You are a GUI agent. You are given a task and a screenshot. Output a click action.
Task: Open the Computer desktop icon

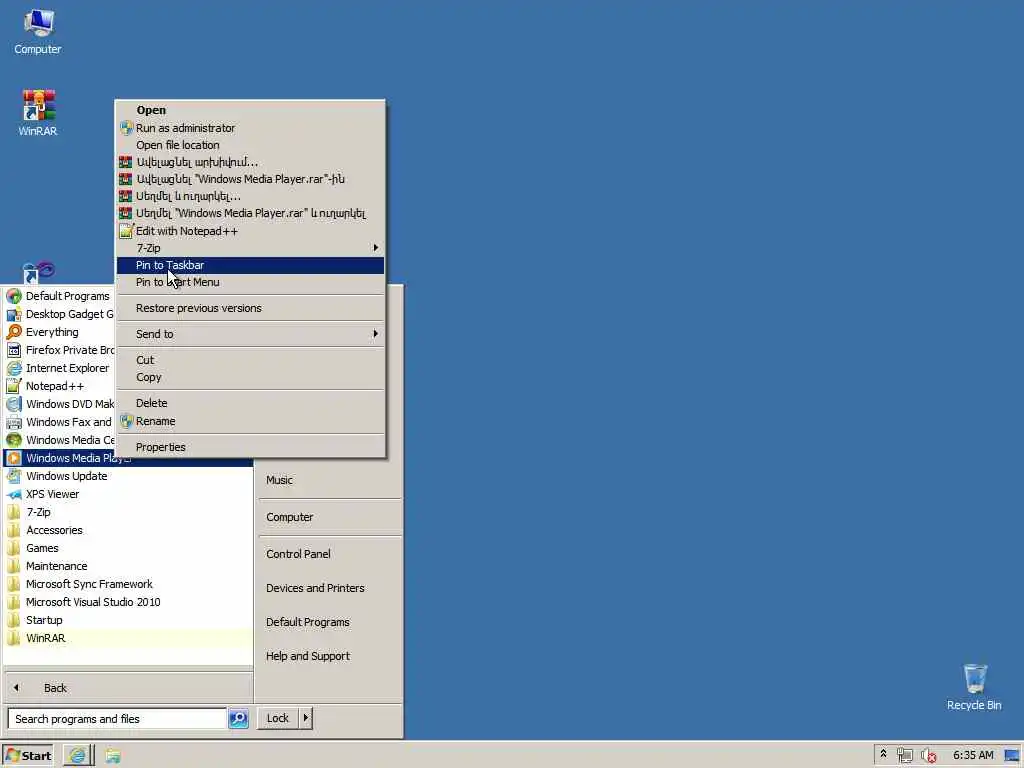pyautogui.click(x=38, y=32)
